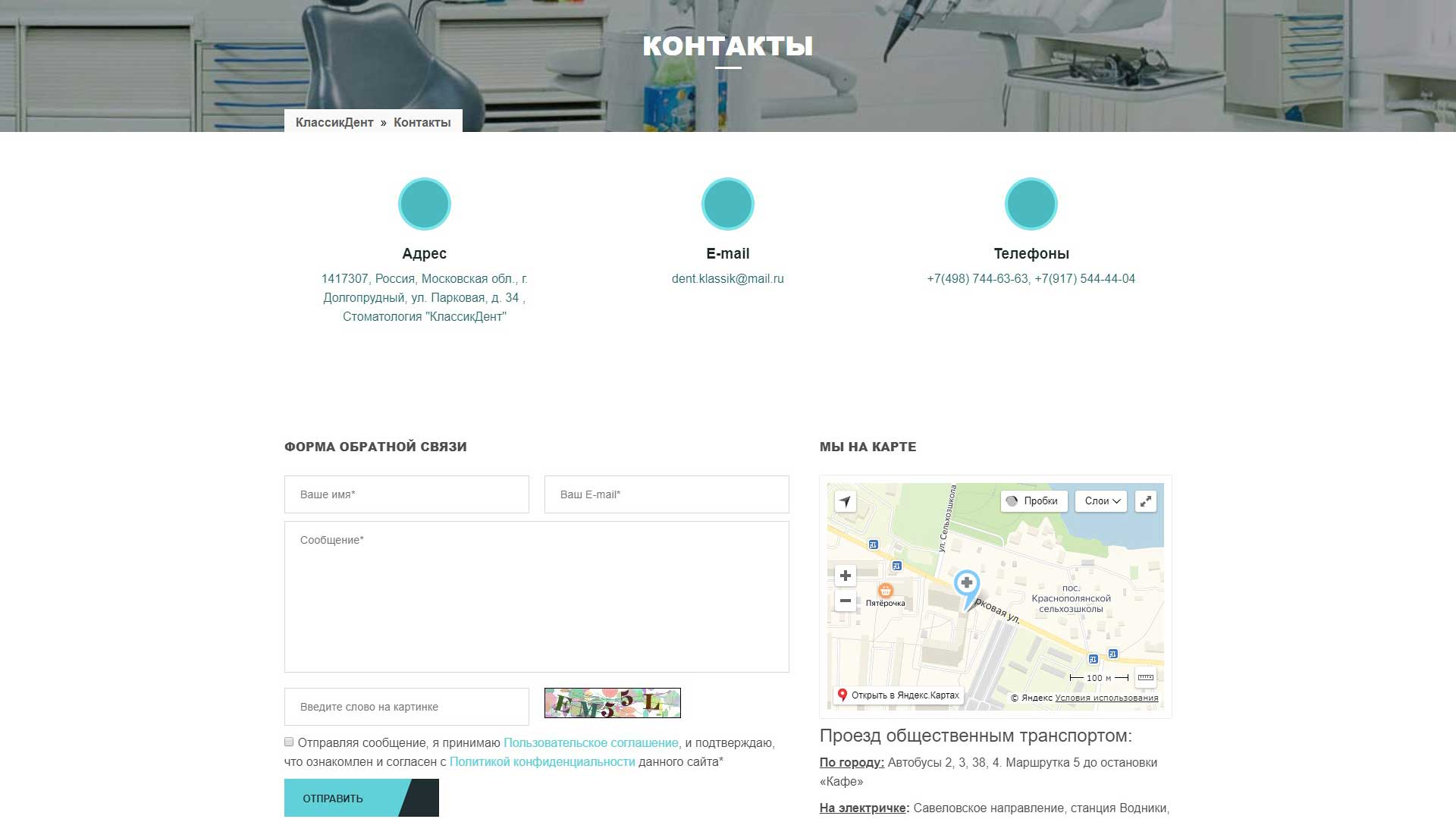Open the Пользовательское соглашение link

591,743
